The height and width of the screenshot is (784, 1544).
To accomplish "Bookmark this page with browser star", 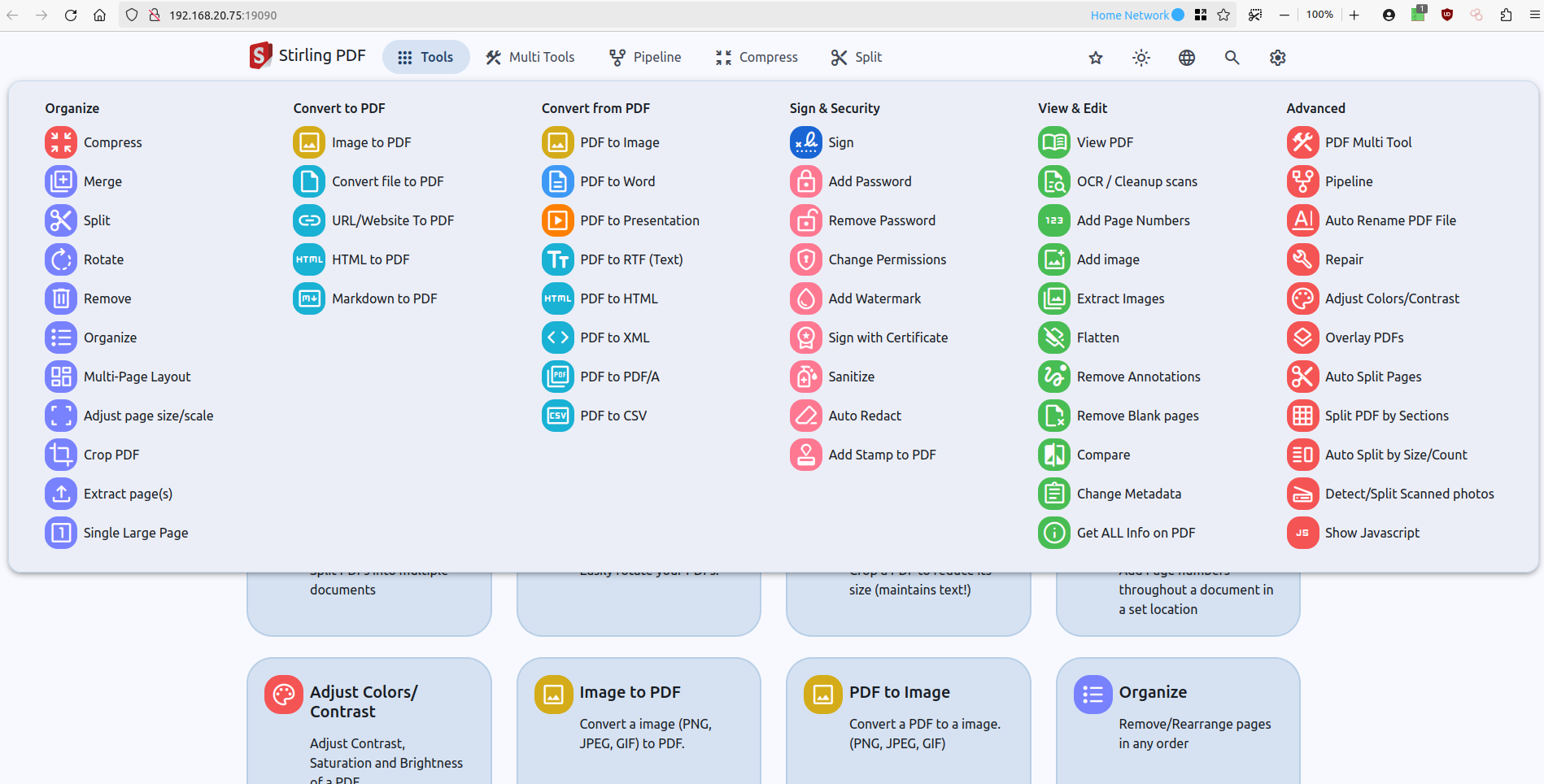I will tap(1223, 15).
